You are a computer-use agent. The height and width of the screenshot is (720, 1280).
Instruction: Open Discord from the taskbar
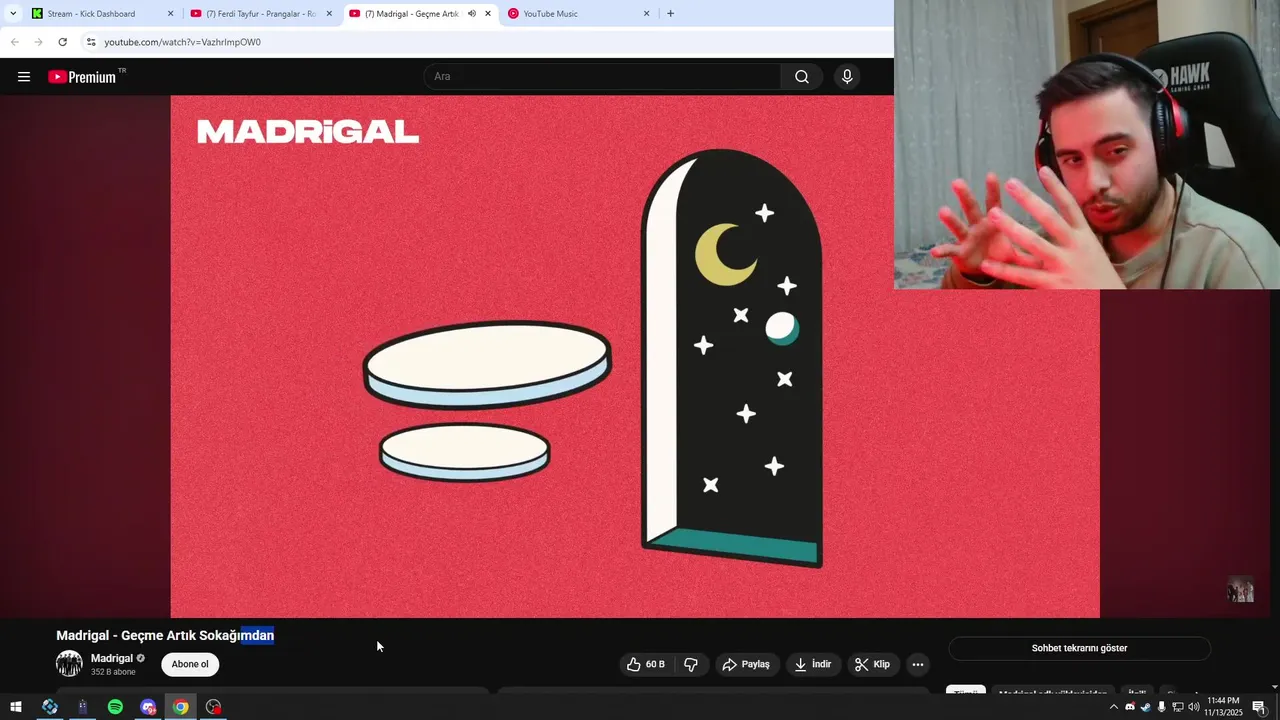[148, 707]
